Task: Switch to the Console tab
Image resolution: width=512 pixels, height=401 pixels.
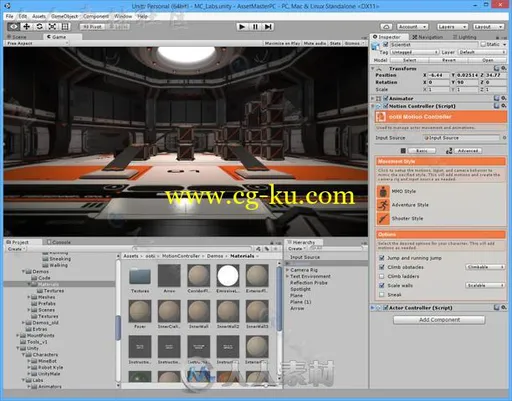Action: [x=59, y=242]
